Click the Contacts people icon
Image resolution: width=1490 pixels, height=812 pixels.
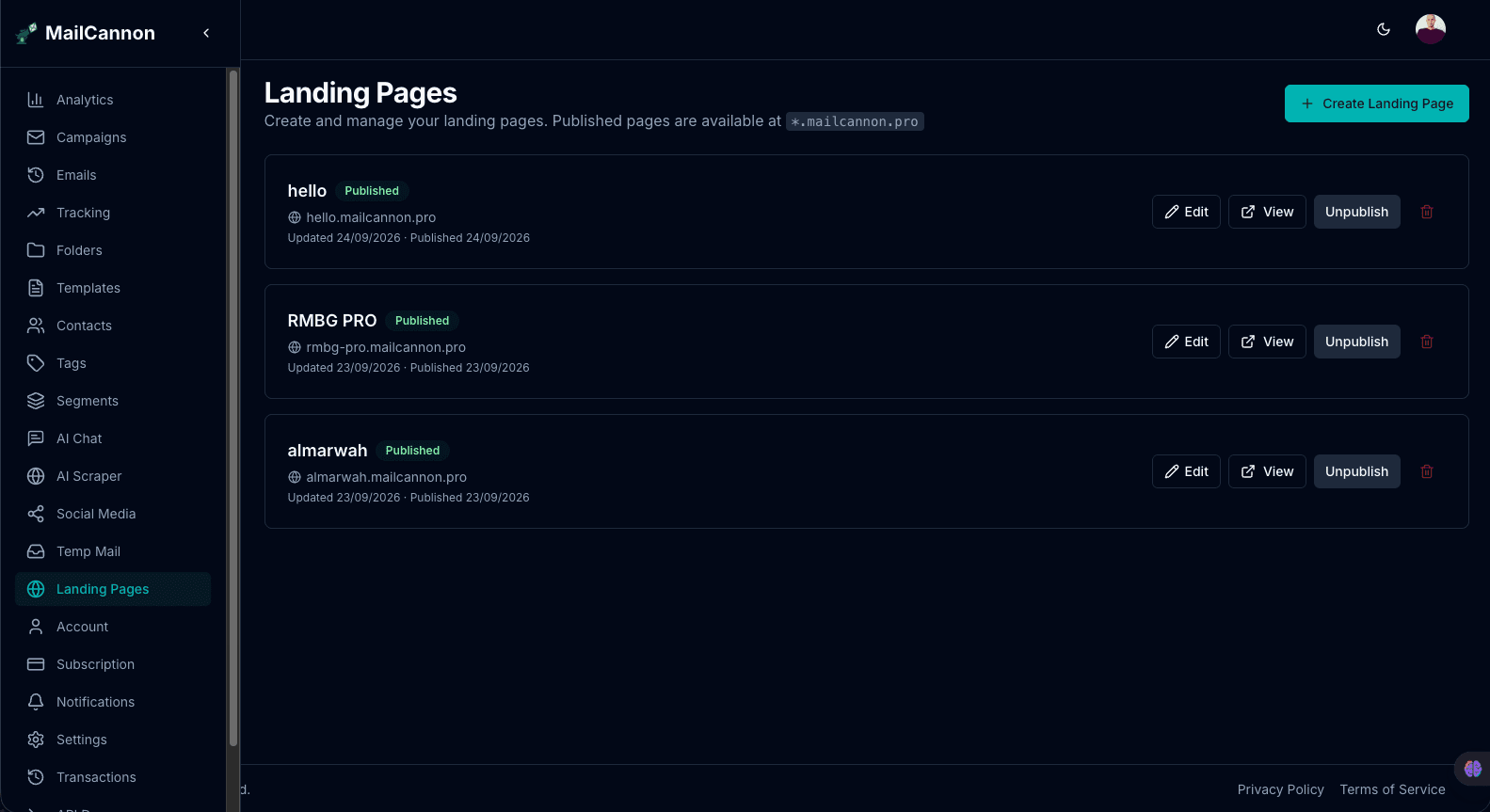tap(36, 326)
